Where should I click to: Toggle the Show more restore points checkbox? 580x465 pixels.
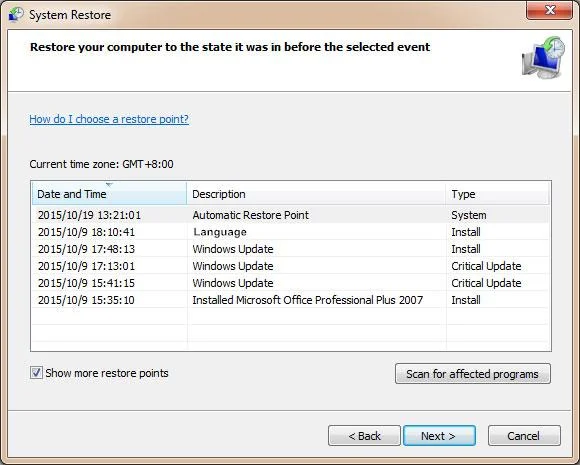(36, 373)
